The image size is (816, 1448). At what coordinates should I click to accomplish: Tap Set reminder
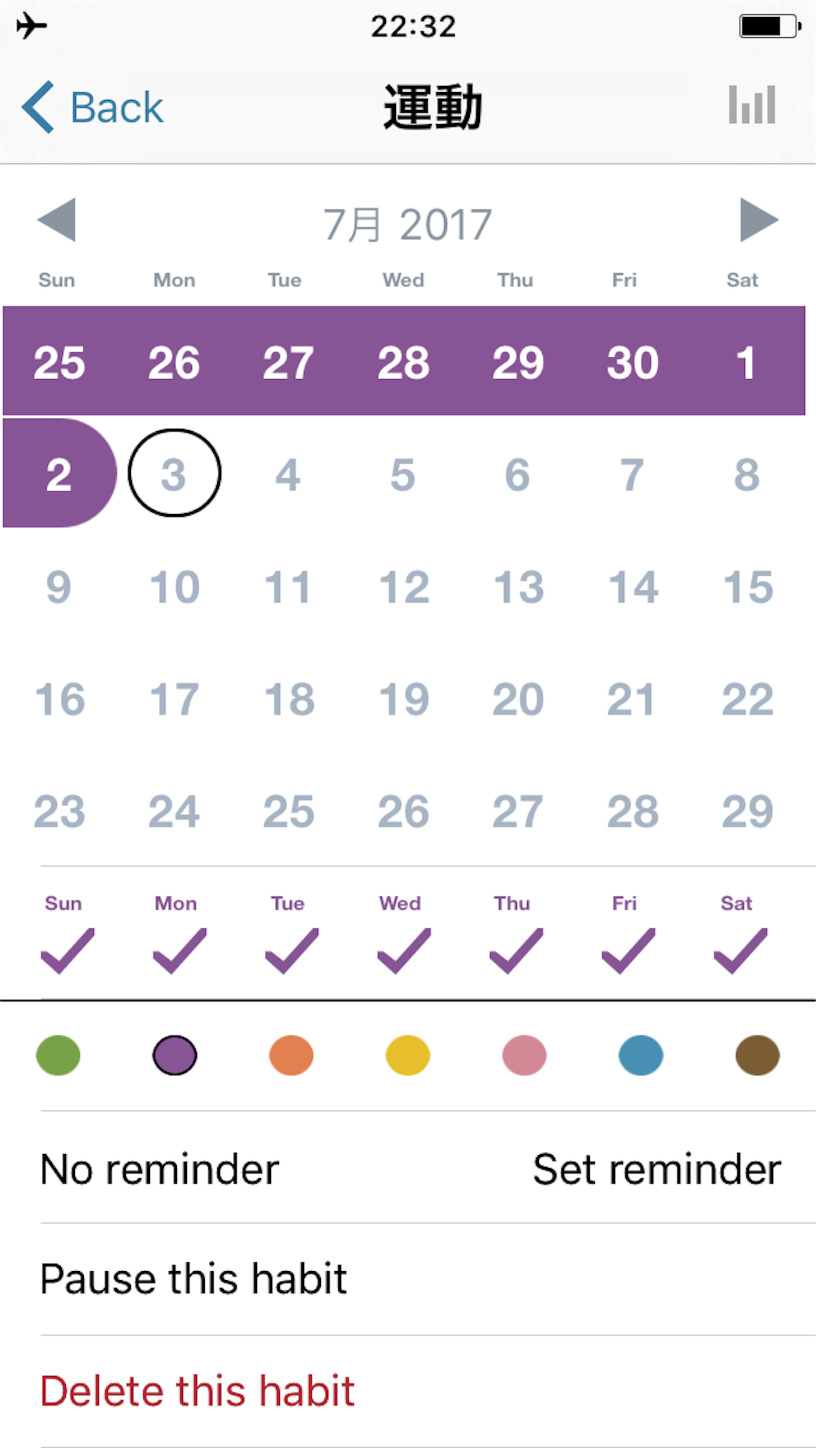click(656, 1168)
